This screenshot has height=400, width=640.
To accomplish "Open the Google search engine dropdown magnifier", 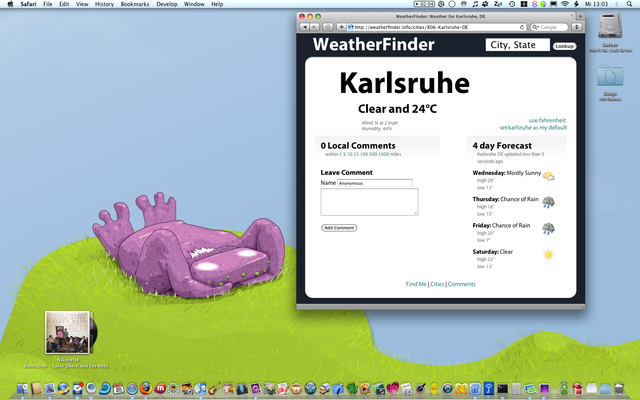I will click(535, 27).
